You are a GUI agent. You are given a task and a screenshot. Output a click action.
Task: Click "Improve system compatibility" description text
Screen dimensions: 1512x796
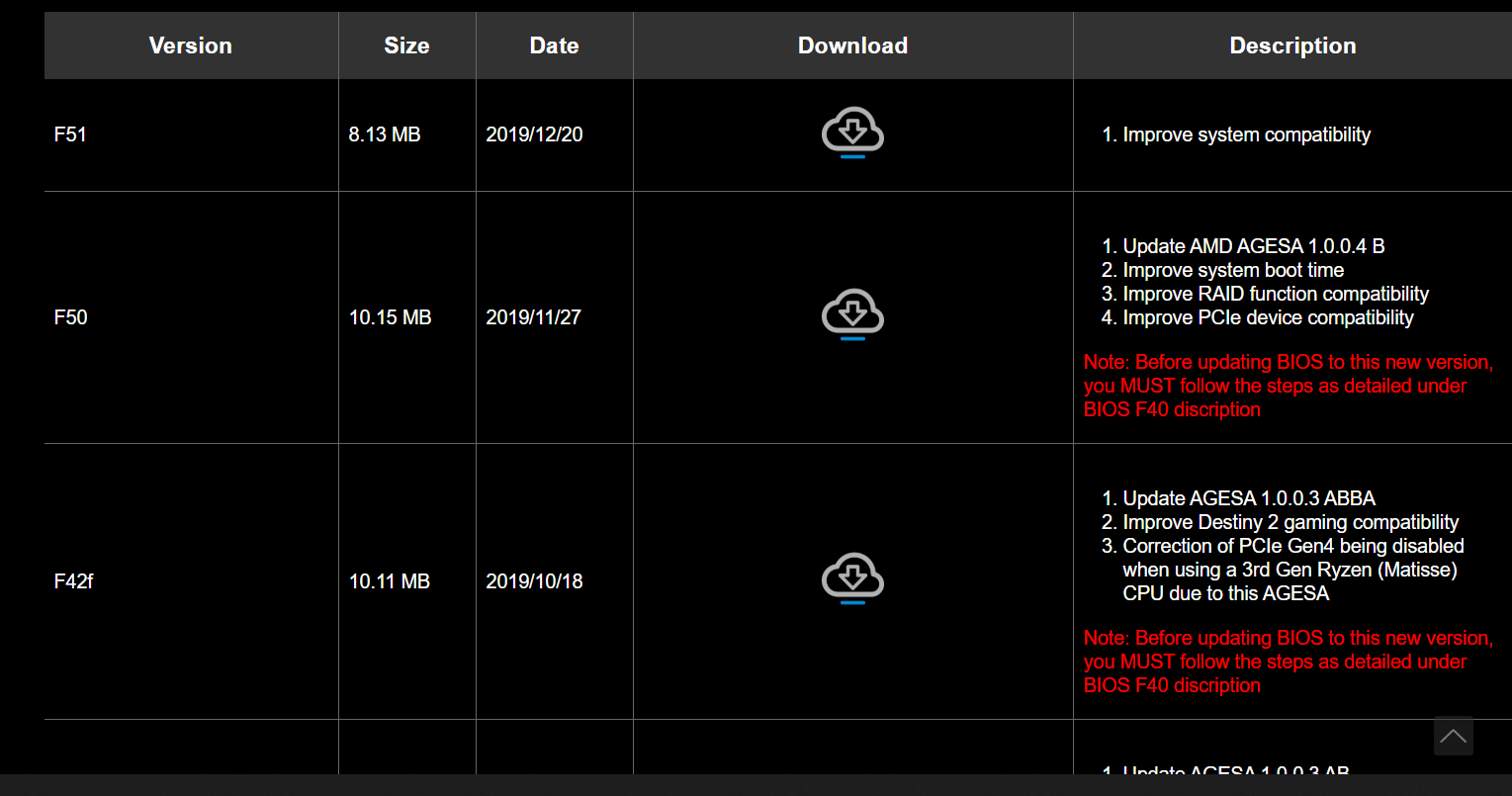[1246, 134]
